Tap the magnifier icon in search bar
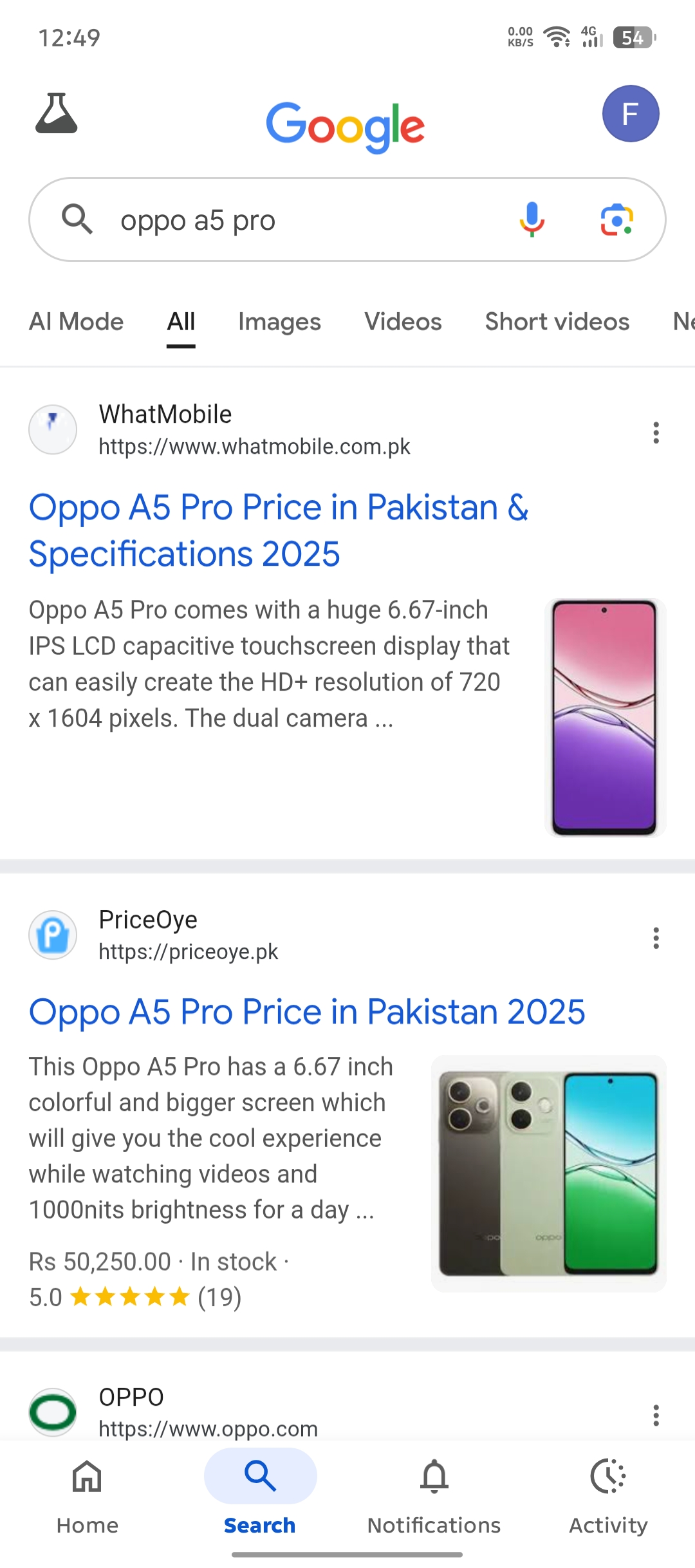Screen dimensions: 695x1568 (x=77, y=219)
